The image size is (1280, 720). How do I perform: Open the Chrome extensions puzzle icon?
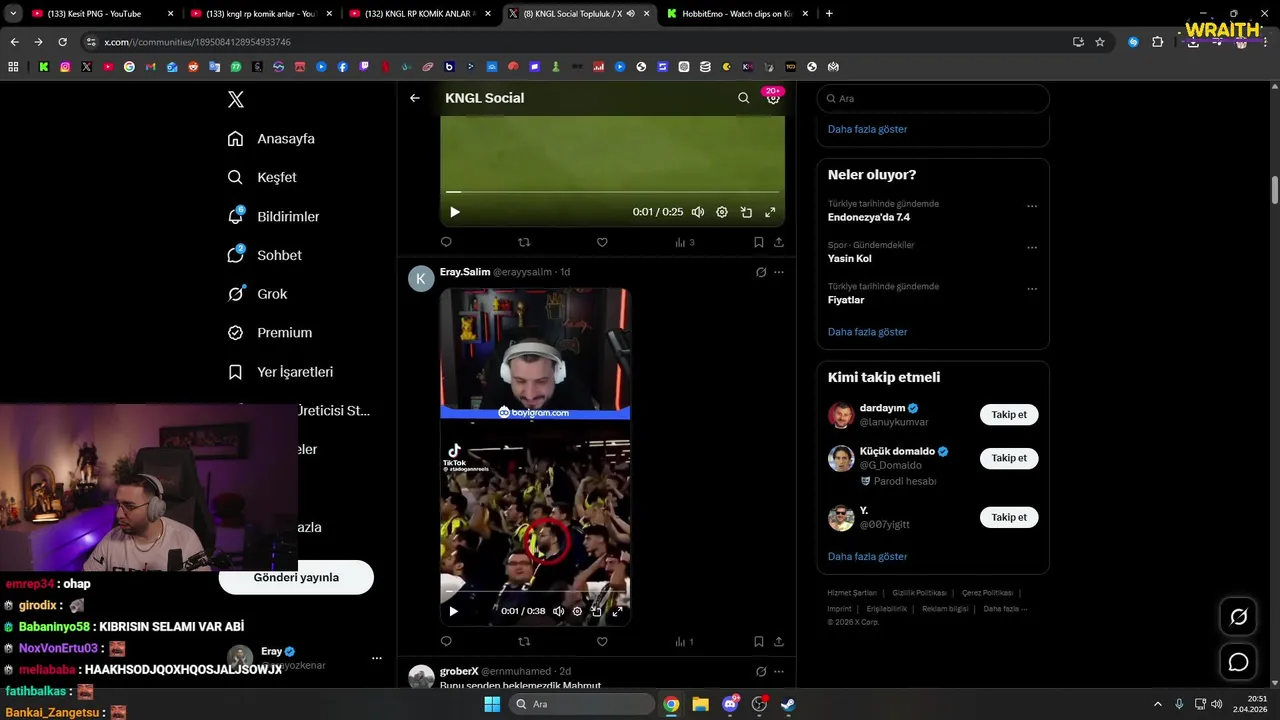(x=1158, y=42)
